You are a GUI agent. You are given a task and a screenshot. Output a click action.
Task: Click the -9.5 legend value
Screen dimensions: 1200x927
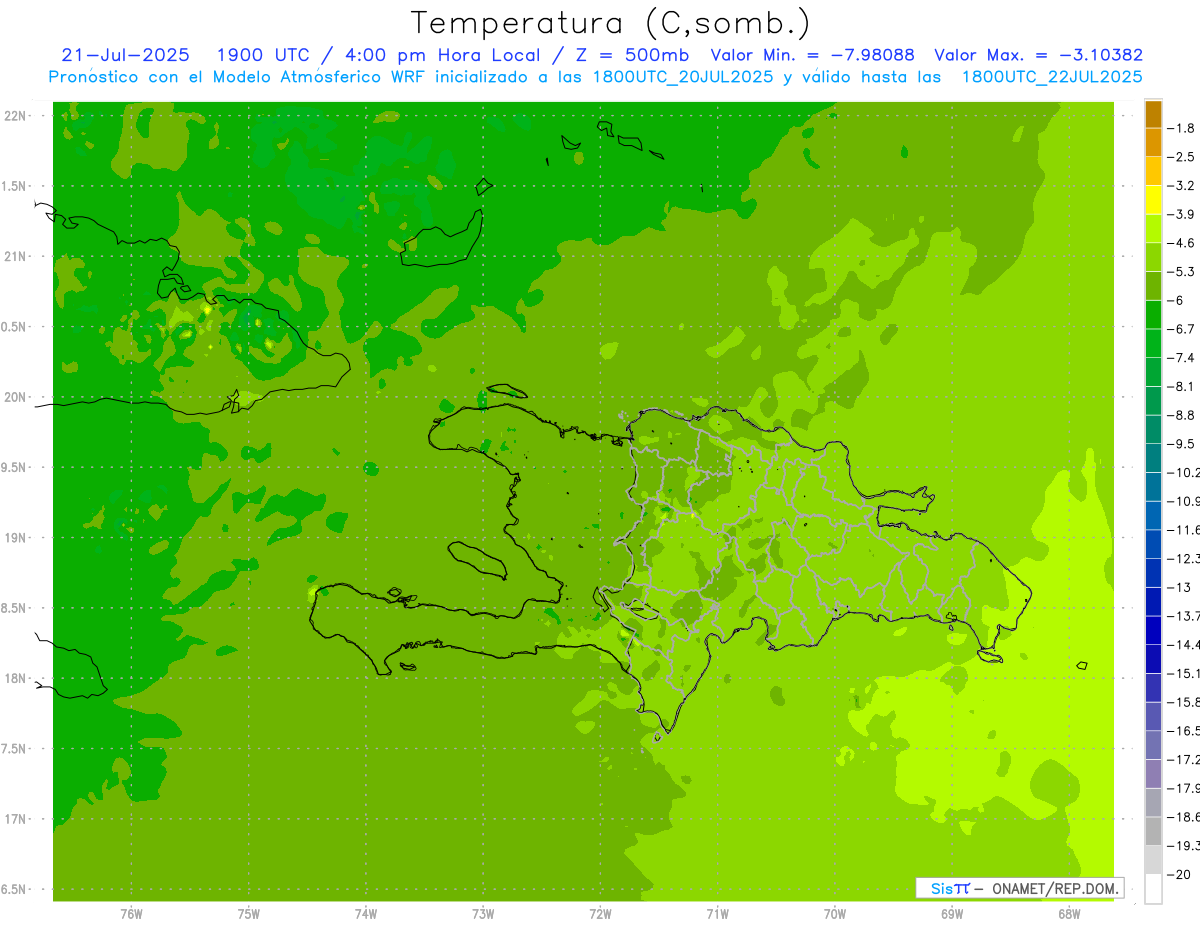coord(1182,444)
